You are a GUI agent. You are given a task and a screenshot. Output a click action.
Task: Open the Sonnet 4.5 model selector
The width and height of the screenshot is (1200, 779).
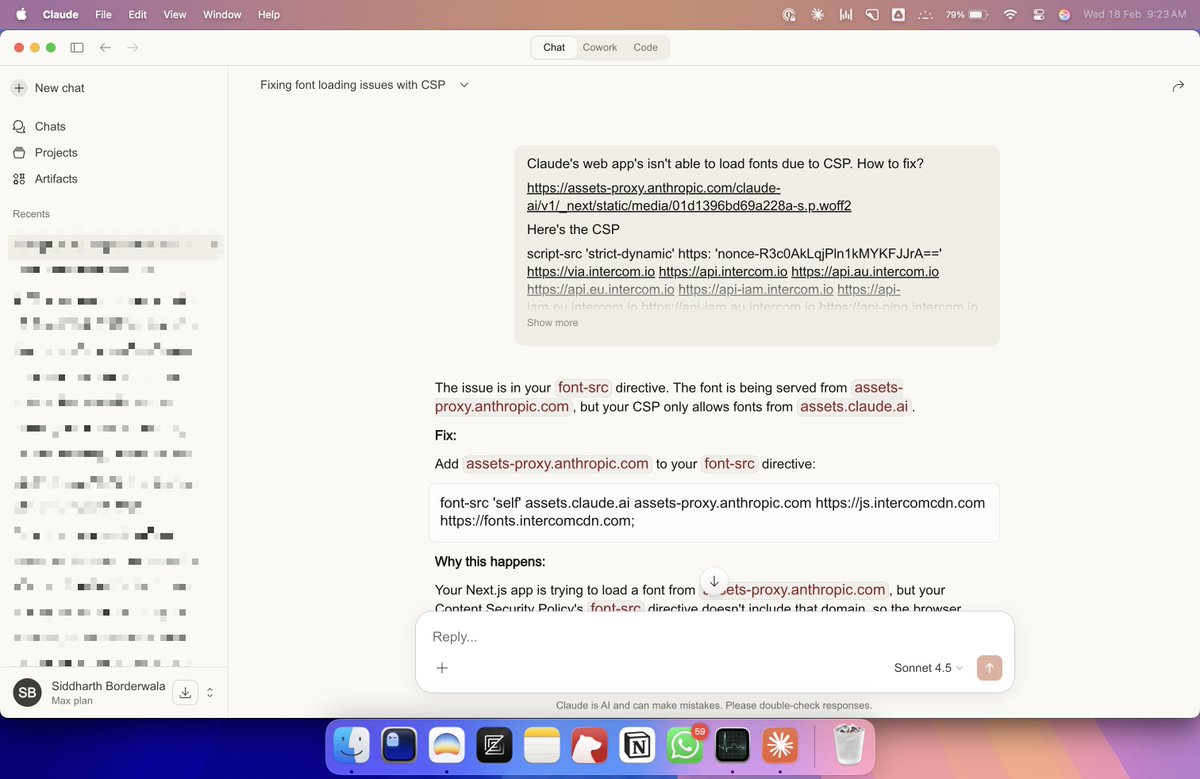coord(929,668)
